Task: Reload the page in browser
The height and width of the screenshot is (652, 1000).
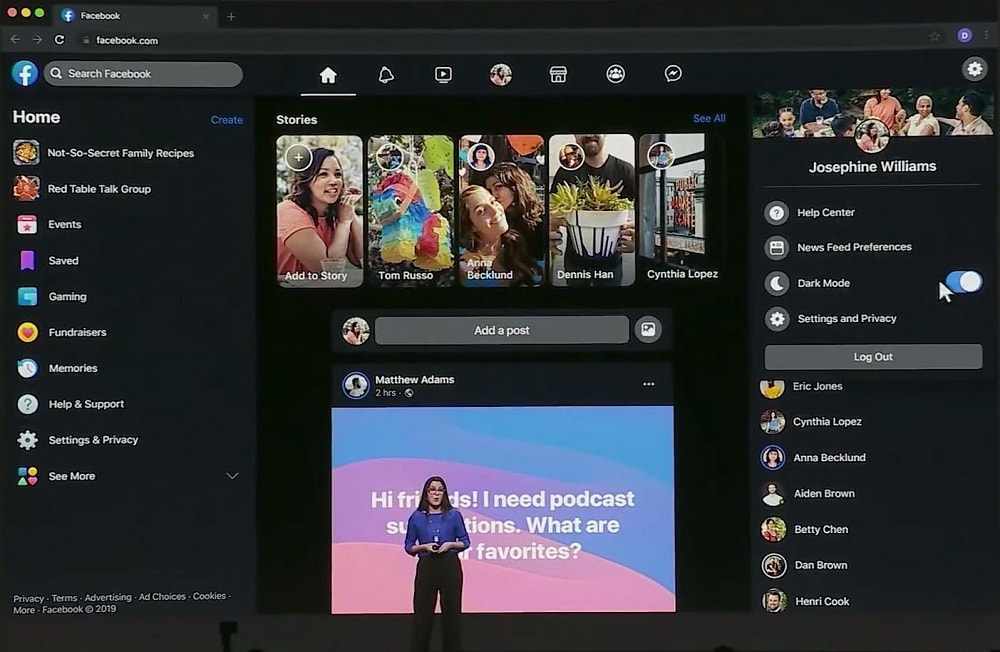Action: [59, 40]
